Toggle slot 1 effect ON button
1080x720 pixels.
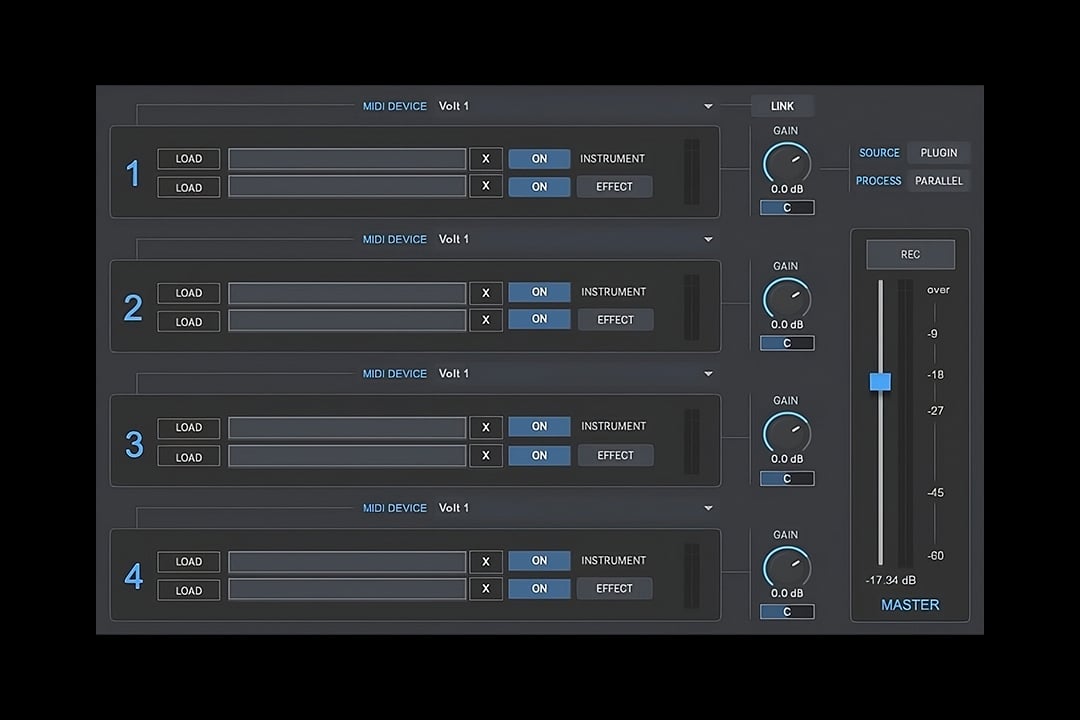click(x=539, y=187)
